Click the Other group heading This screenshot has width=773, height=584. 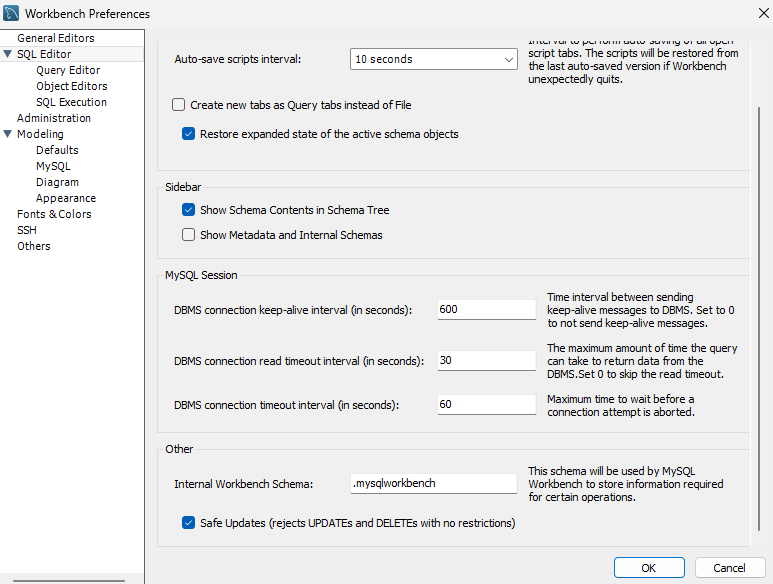(x=179, y=449)
